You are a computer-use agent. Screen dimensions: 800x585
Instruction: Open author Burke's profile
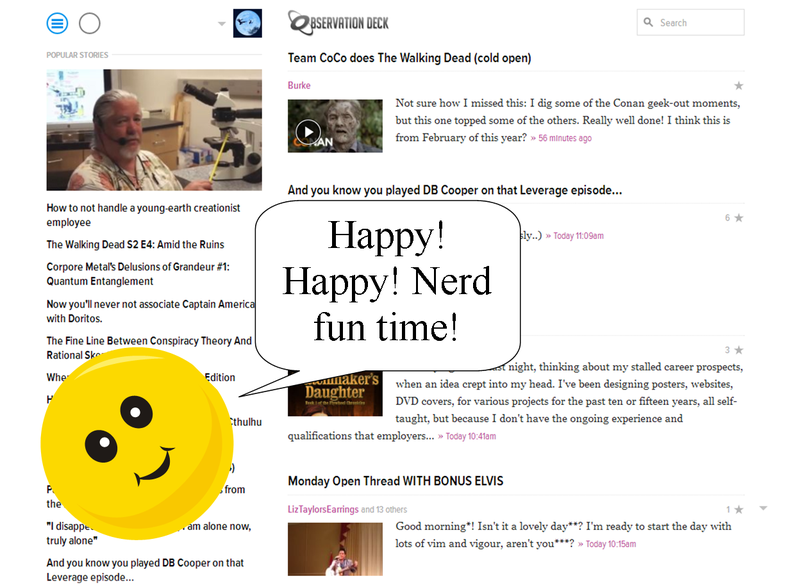(x=299, y=85)
